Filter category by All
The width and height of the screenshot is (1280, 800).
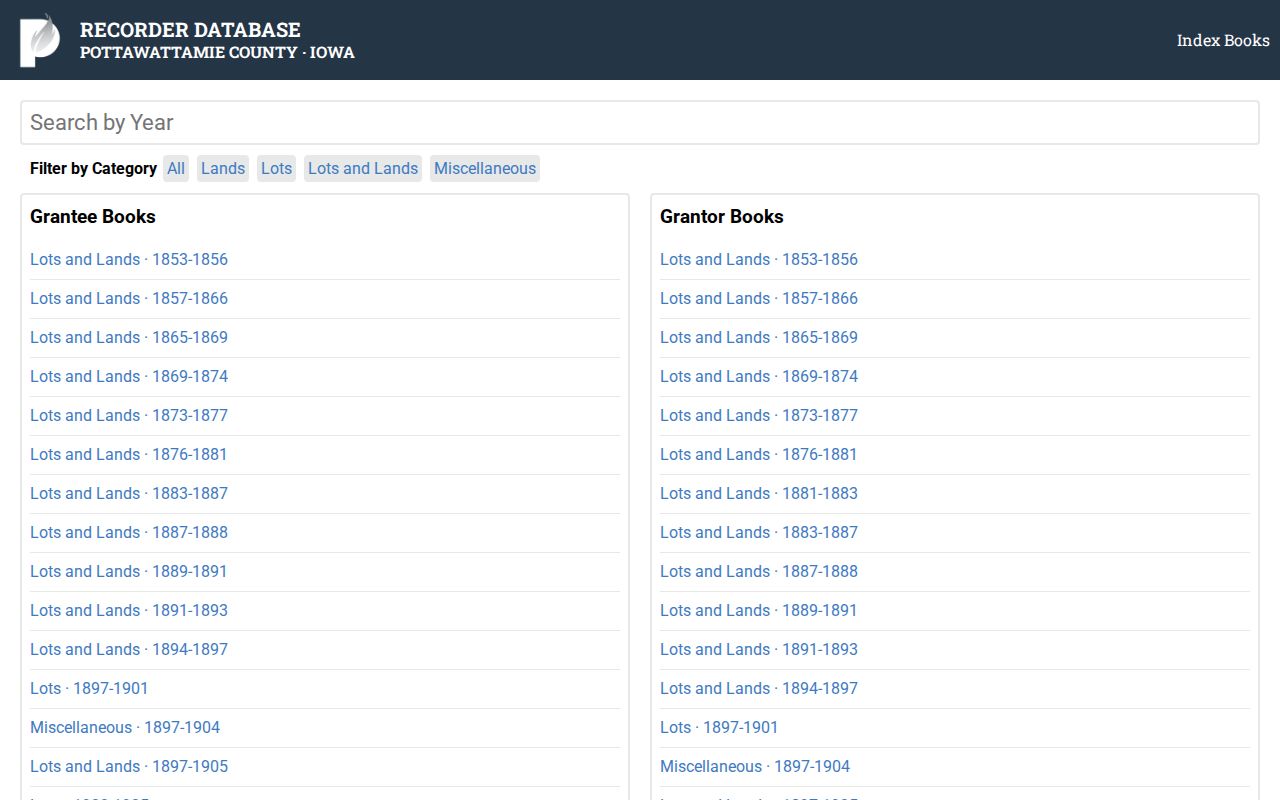pos(176,168)
